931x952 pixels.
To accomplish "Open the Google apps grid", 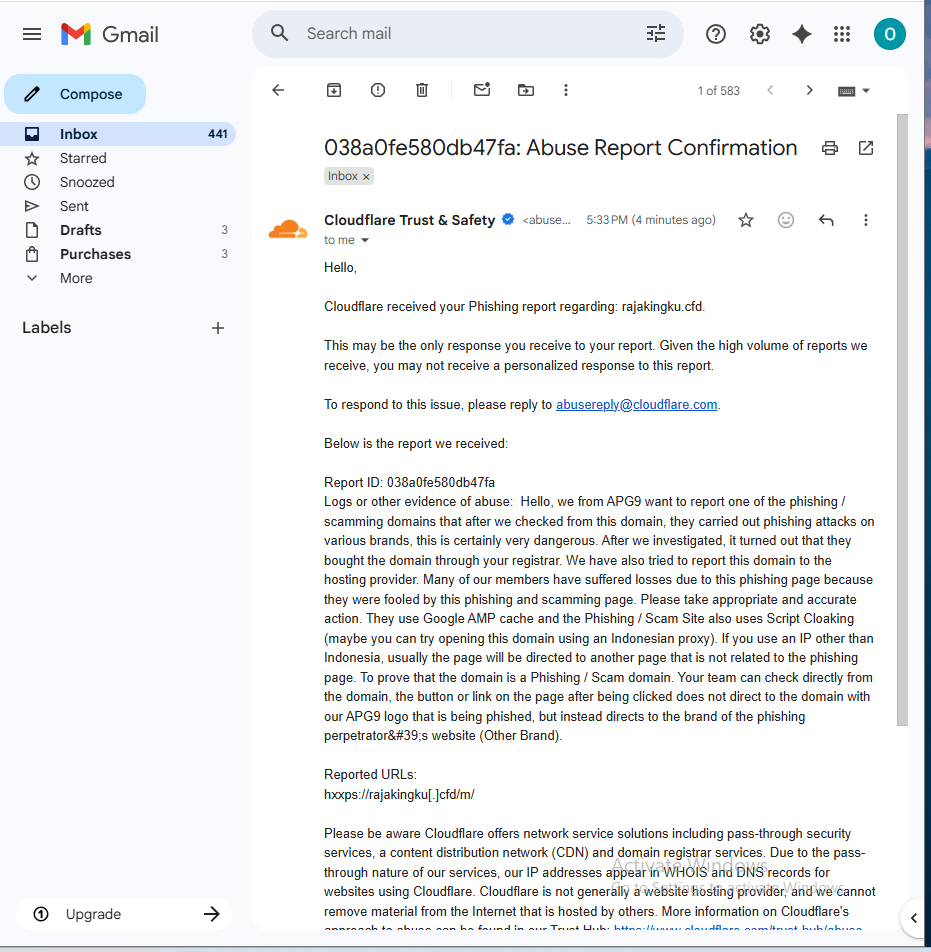I will [842, 34].
